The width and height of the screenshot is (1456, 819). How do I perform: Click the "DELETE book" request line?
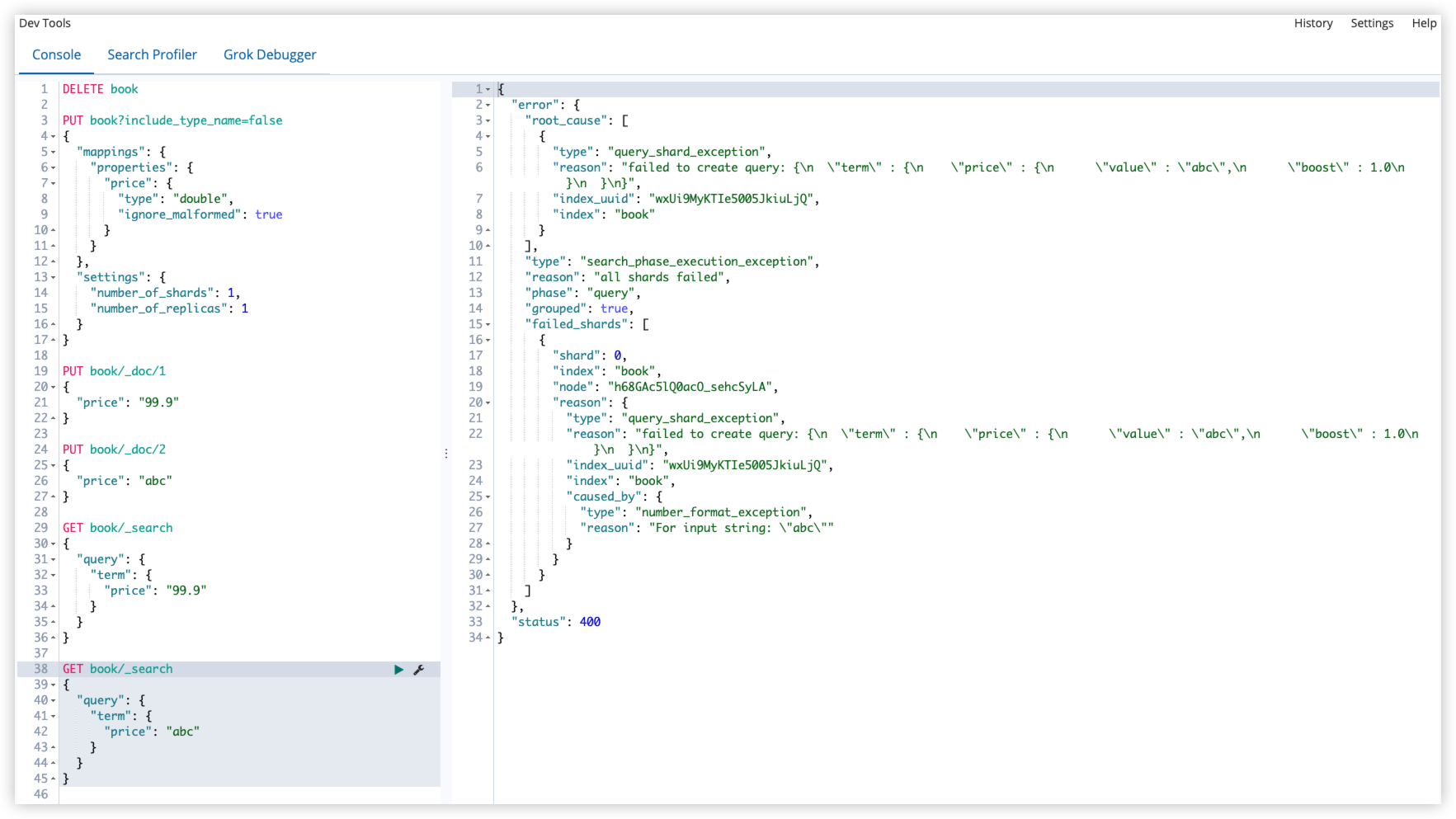(101, 89)
